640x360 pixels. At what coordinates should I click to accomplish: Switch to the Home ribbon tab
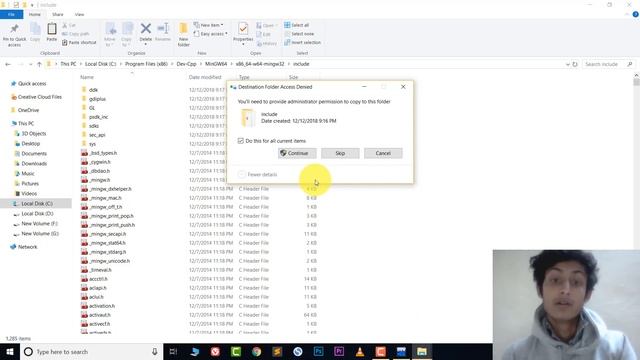35,14
